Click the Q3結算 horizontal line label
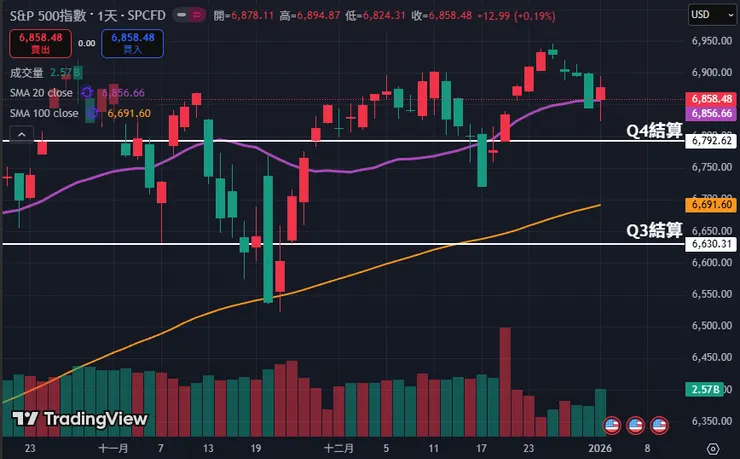 [x=654, y=231]
